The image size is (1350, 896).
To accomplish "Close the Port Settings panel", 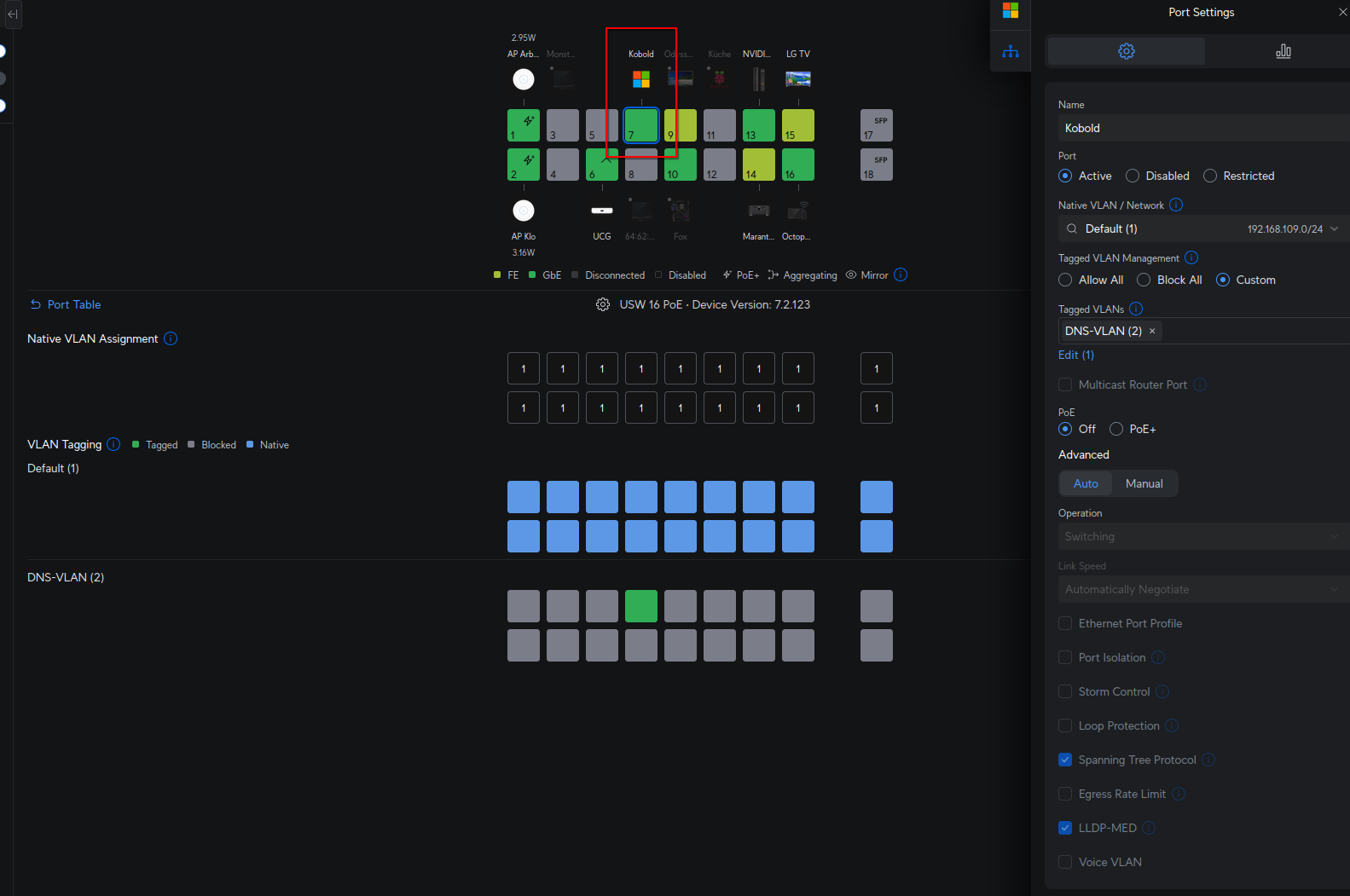I will (x=1343, y=12).
